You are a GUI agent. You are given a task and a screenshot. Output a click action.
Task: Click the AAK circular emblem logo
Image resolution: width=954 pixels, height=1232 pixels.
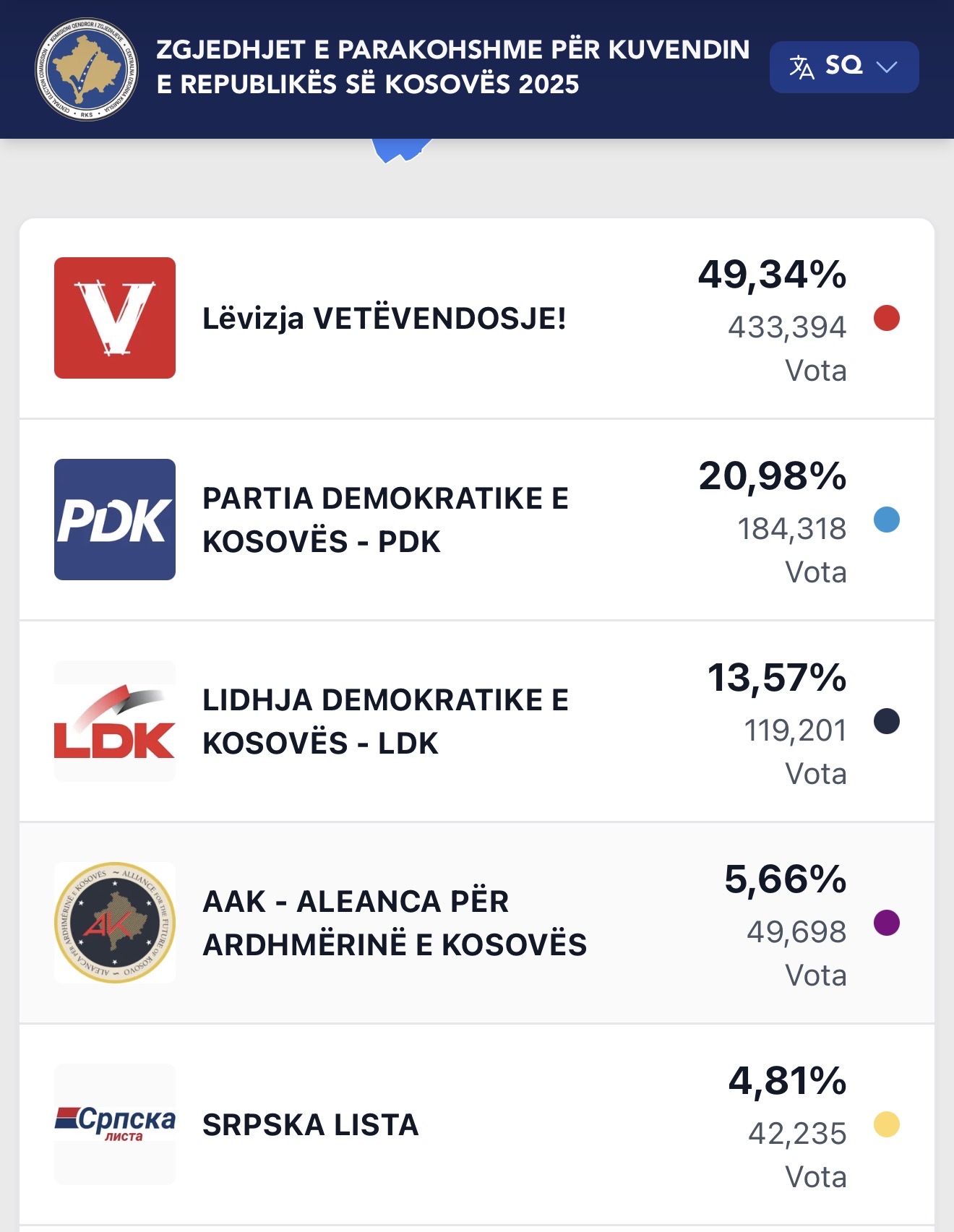tap(115, 923)
